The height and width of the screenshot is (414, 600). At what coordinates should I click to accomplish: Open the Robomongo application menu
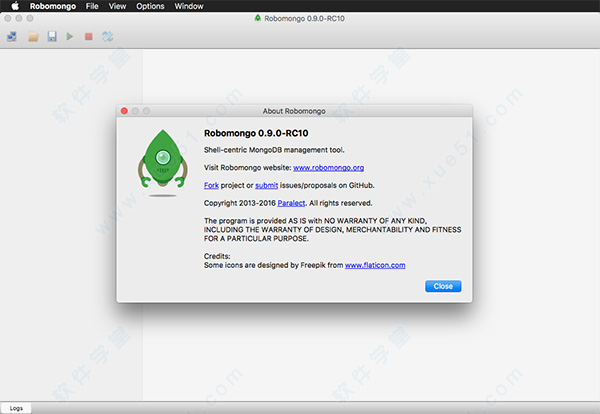pos(52,6)
